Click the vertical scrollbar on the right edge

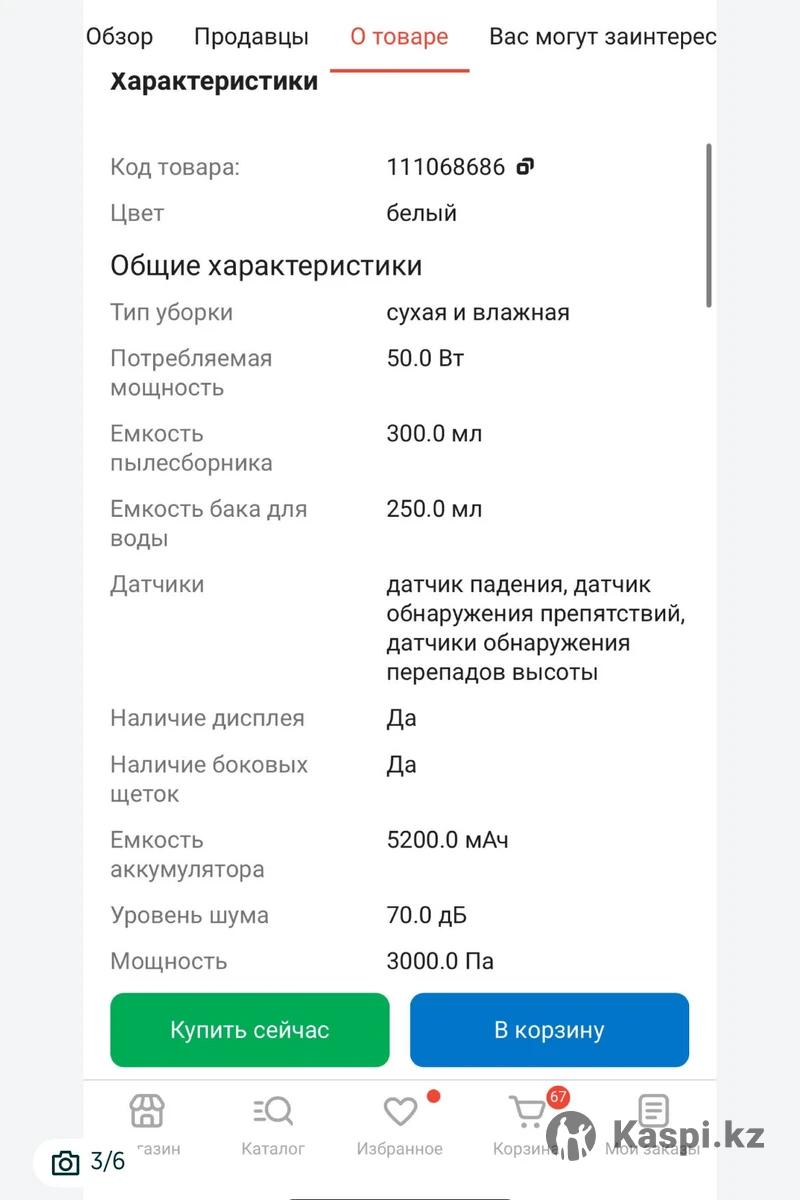click(709, 225)
